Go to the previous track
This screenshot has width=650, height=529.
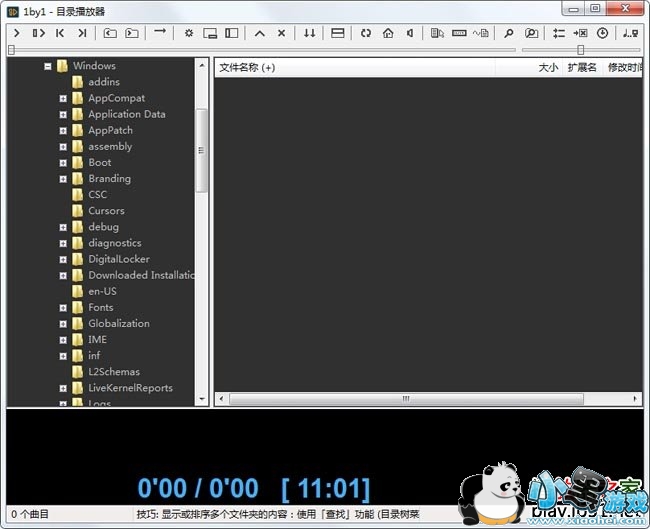60,33
